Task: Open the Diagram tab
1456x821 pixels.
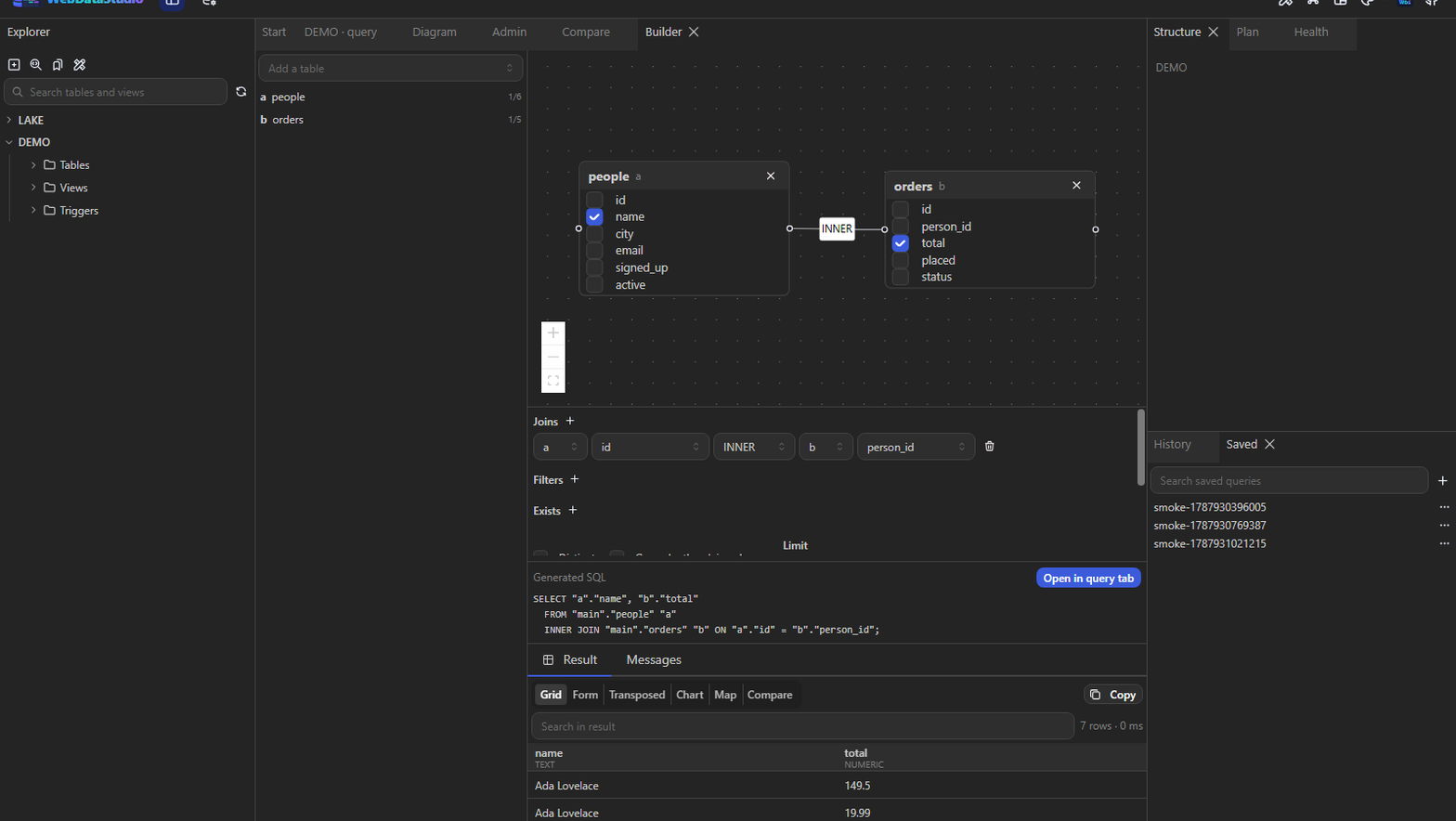Action: (435, 32)
